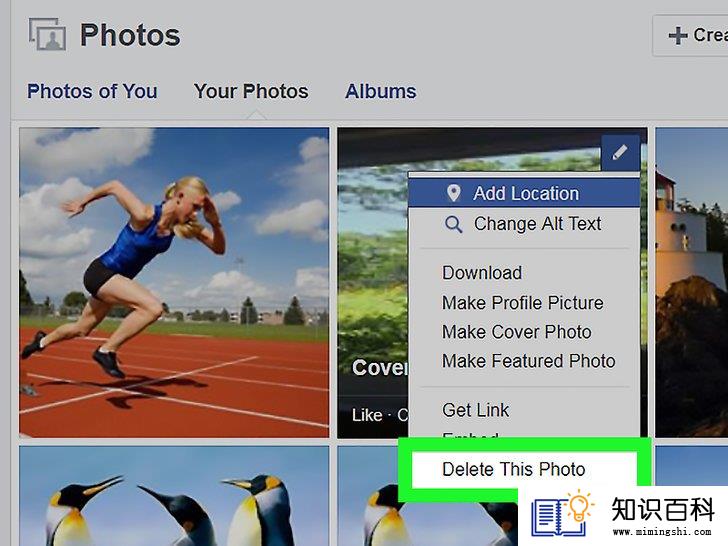Choose Make Profile Picture option
728x546 pixels.
[x=523, y=303]
